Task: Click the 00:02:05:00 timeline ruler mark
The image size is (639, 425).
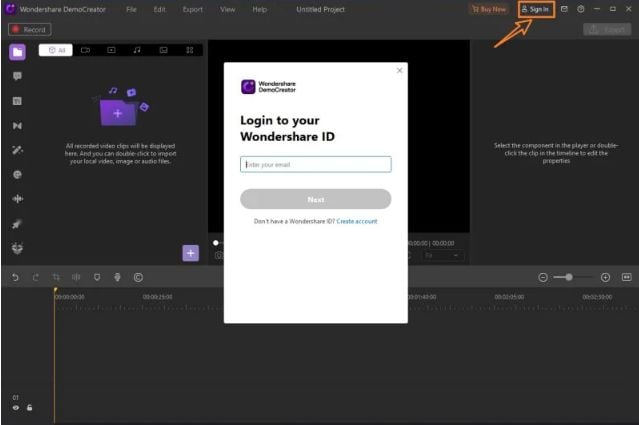Action: pyautogui.click(x=509, y=297)
